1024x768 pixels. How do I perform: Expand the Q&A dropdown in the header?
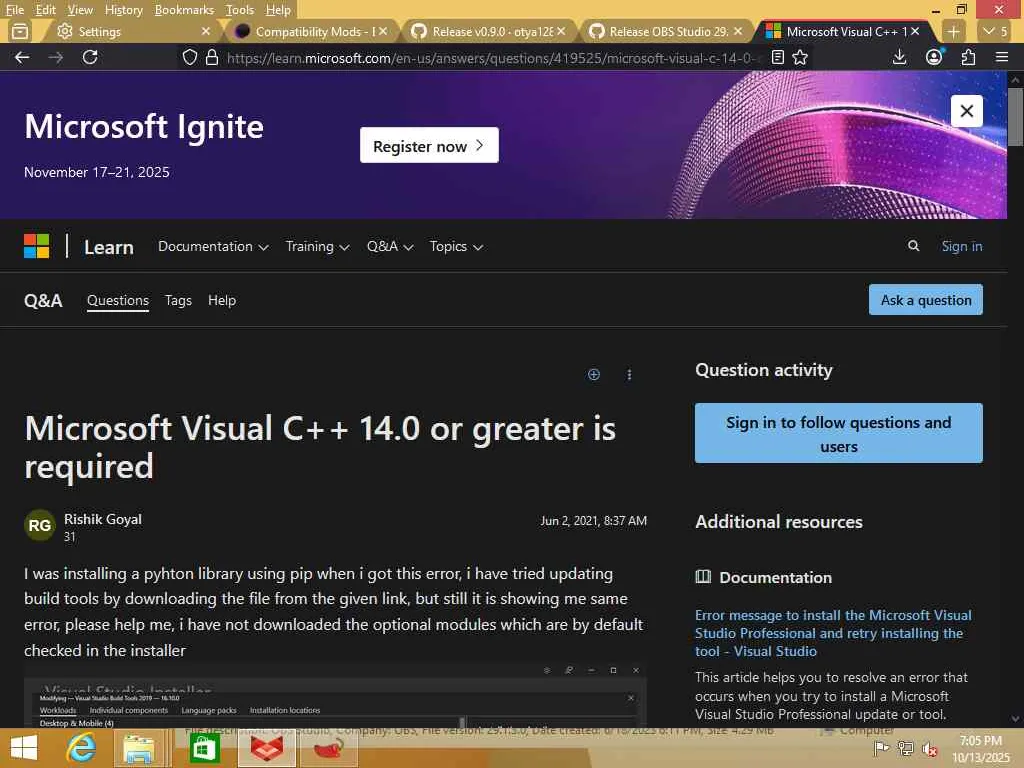point(390,246)
